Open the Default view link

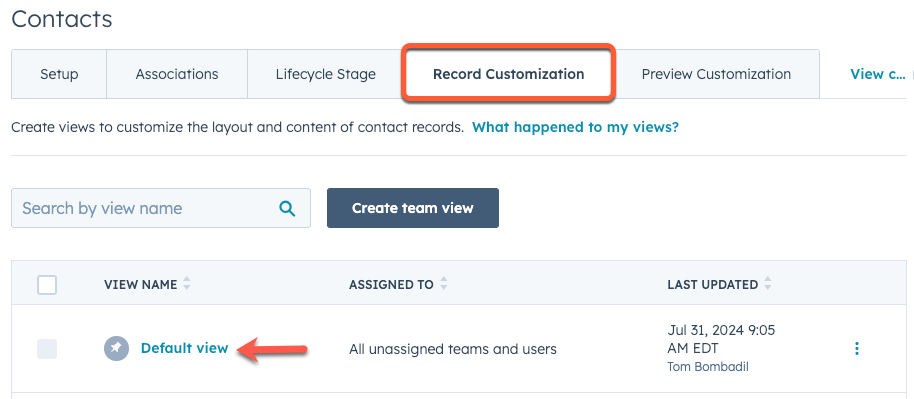pos(184,348)
